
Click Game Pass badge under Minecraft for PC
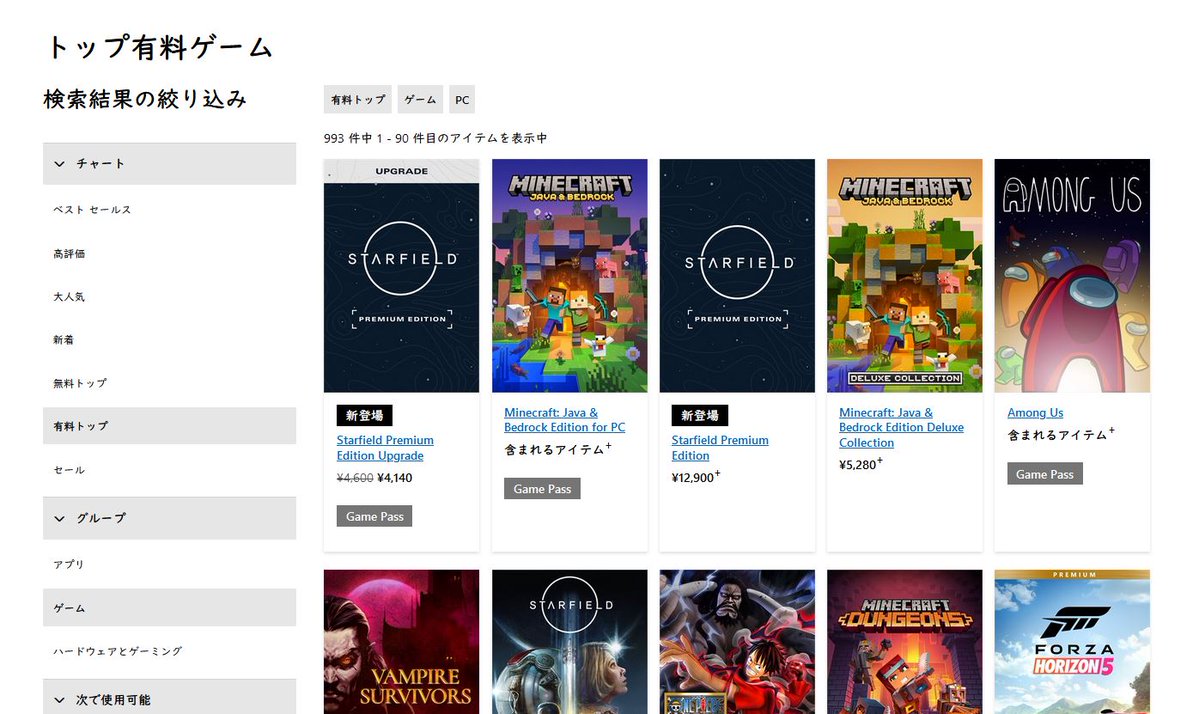542,489
